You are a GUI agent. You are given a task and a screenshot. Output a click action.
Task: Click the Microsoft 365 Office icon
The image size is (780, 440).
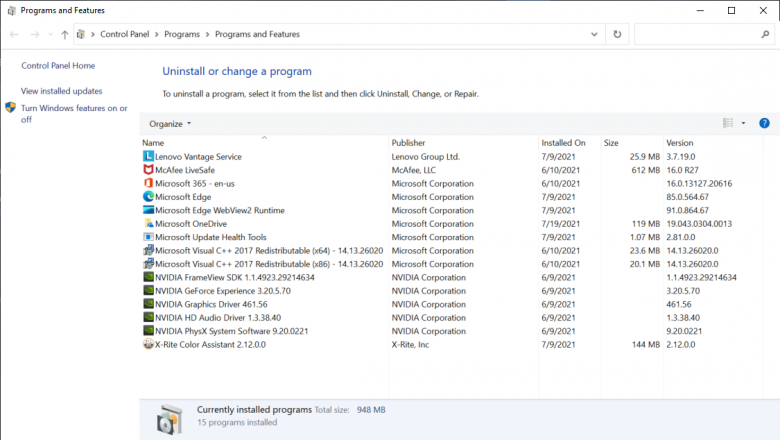click(x=148, y=184)
